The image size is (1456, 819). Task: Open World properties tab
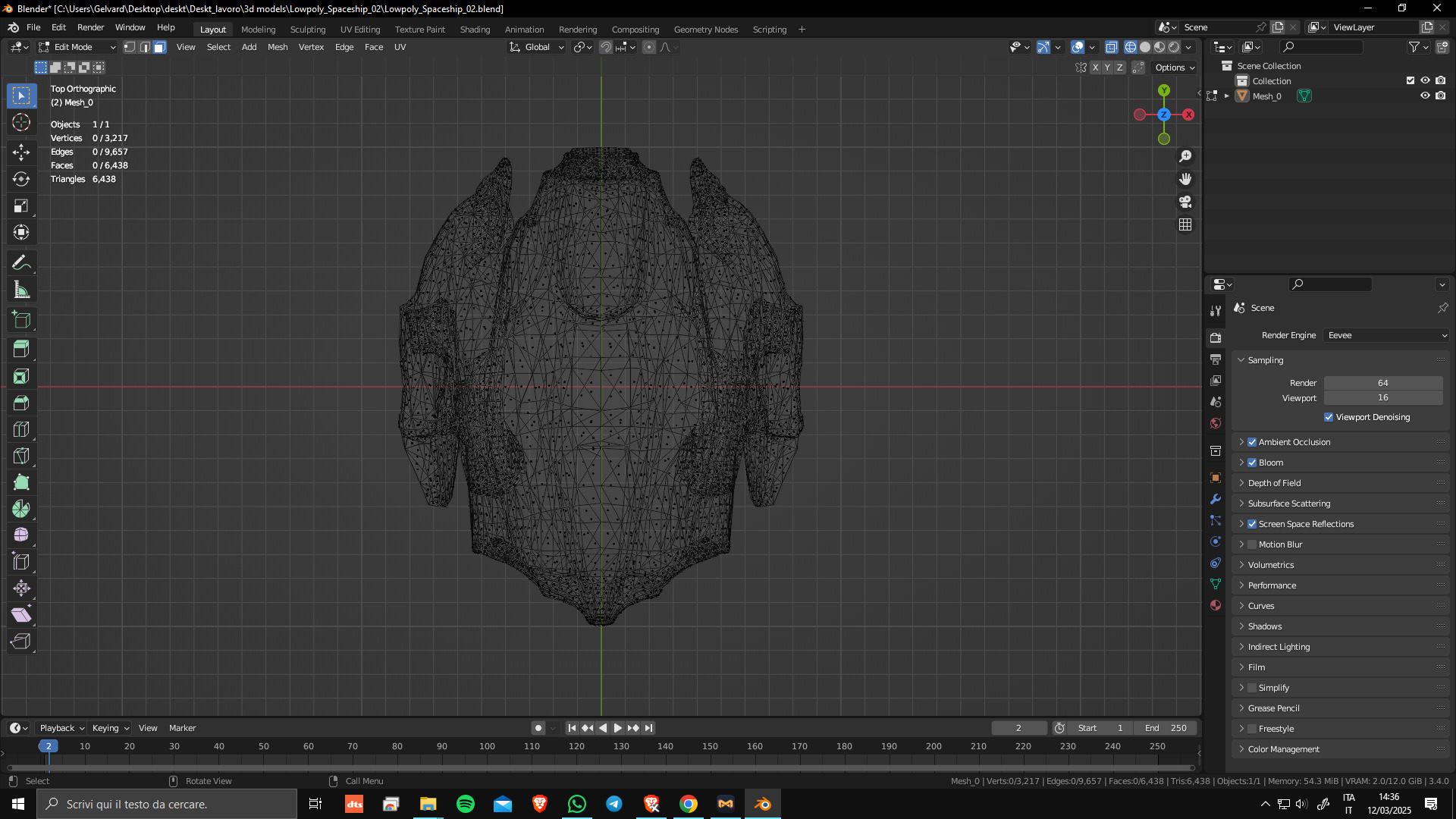(x=1216, y=423)
